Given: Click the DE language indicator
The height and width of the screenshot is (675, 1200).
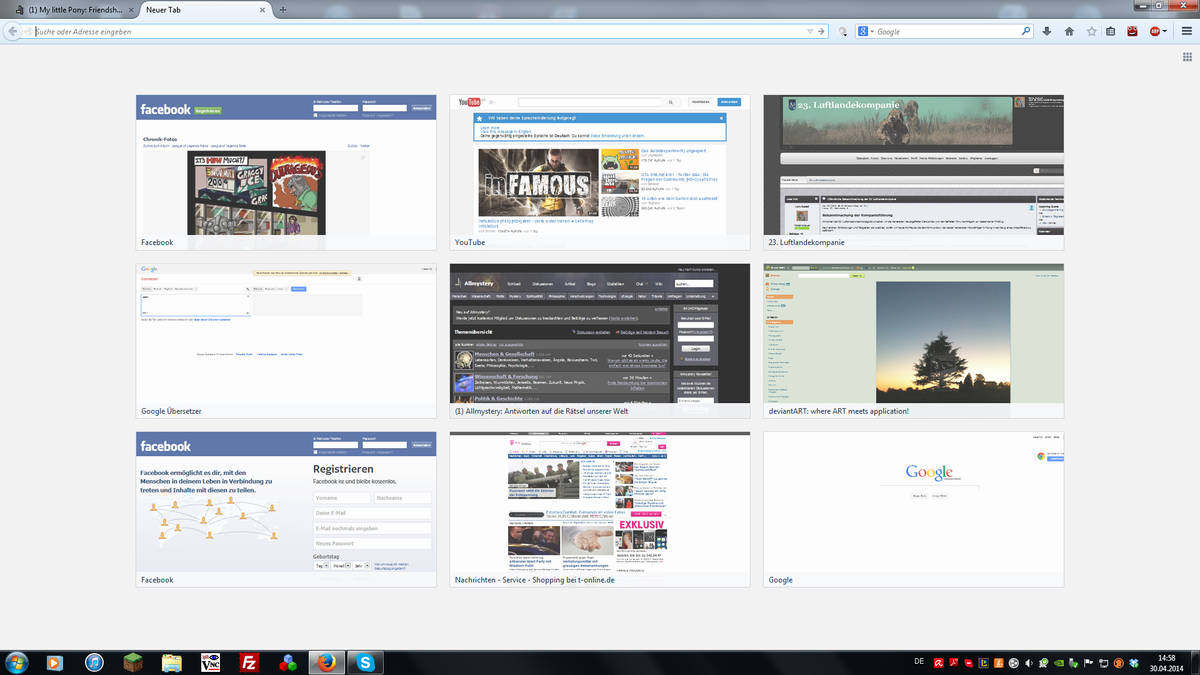Looking at the screenshot, I should click(x=919, y=661).
